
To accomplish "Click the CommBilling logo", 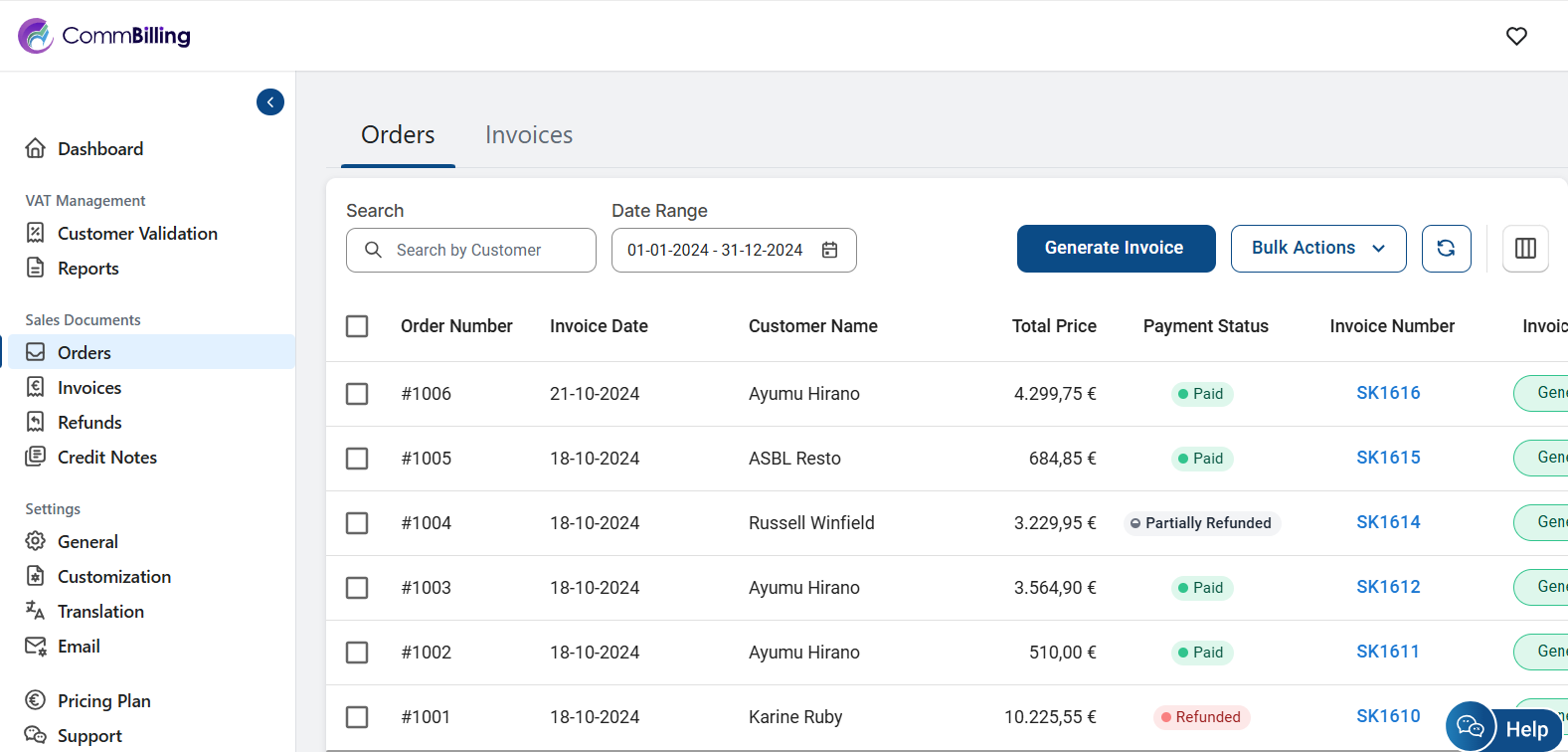I will (x=104, y=36).
